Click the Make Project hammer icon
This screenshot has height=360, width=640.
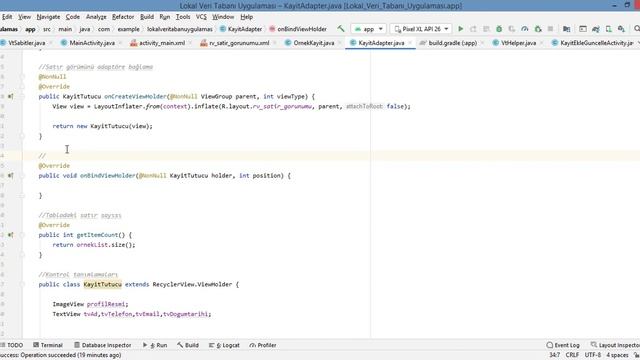point(340,29)
